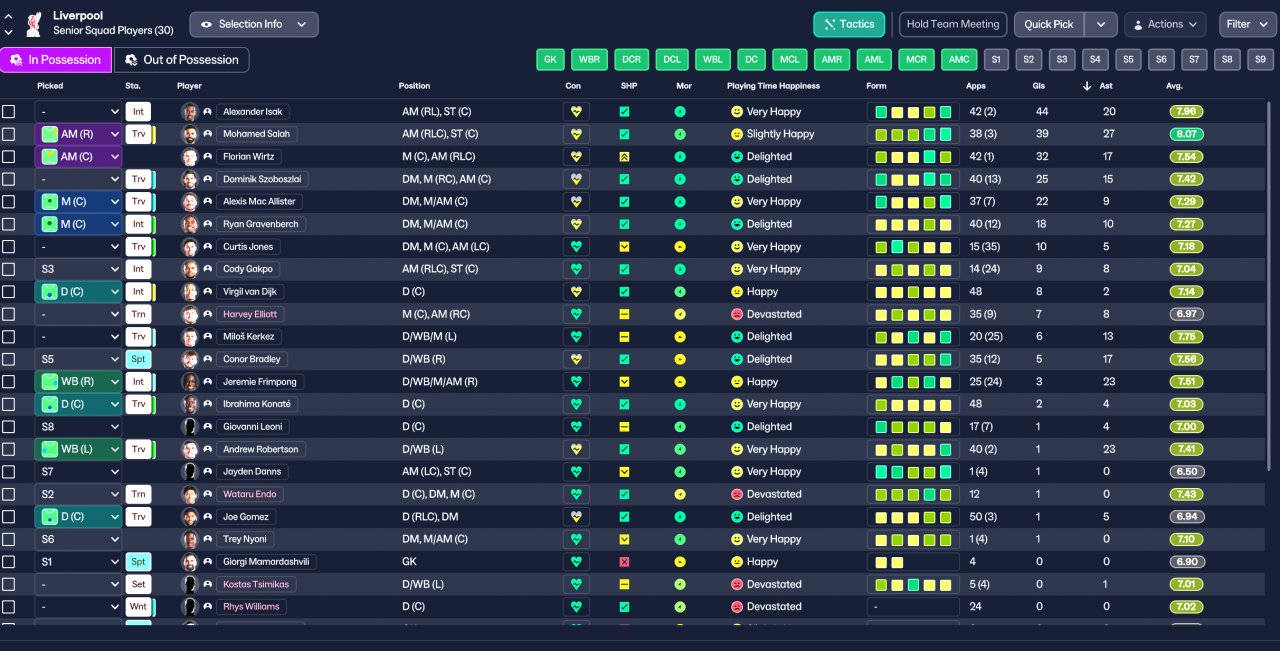Image resolution: width=1280 pixels, height=651 pixels.
Task: Tick the checkbox for Virgil van Dijk
Action: (x=9, y=292)
